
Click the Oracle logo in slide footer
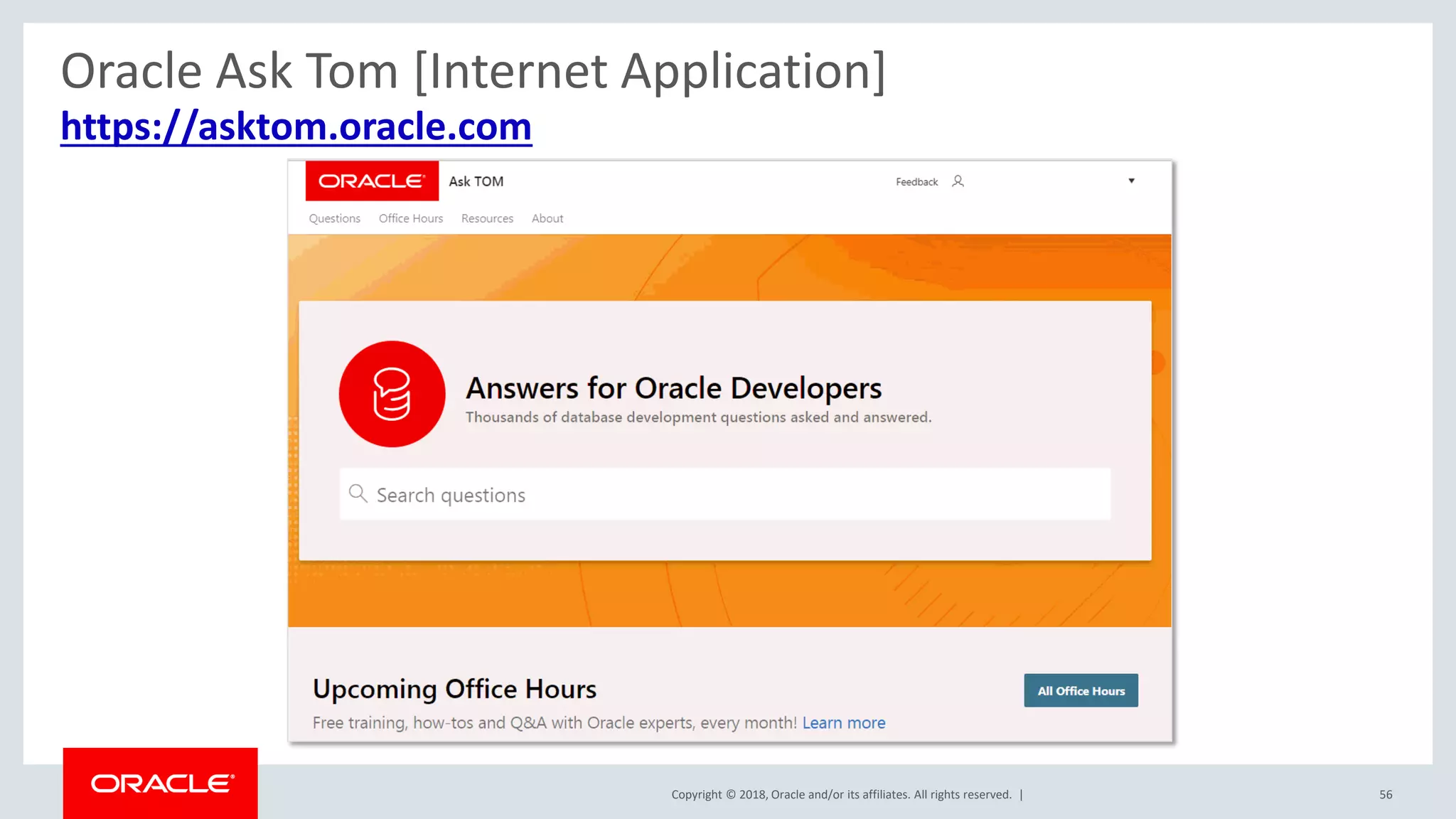point(160,783)
